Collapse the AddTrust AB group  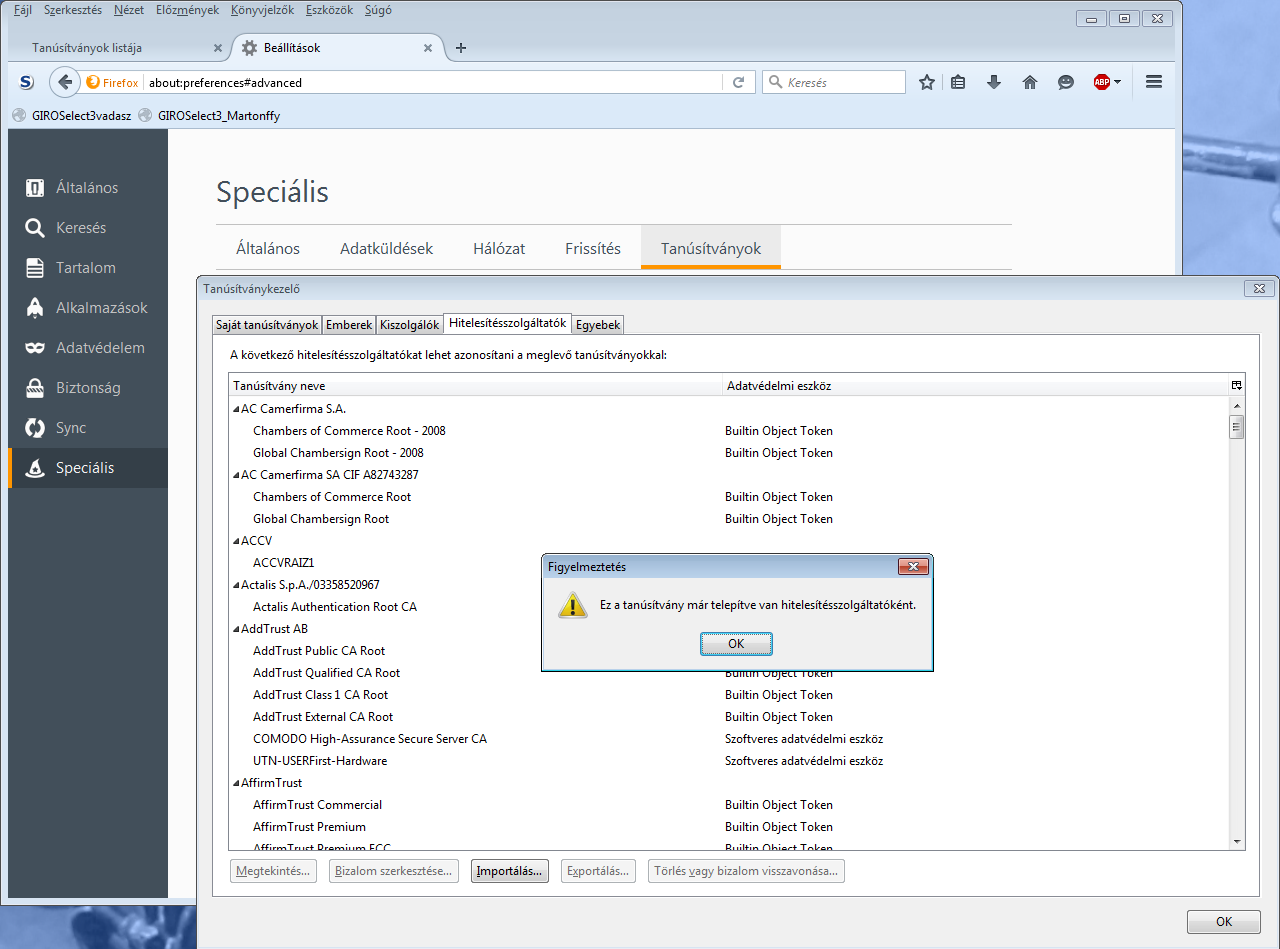click(236, 629)
